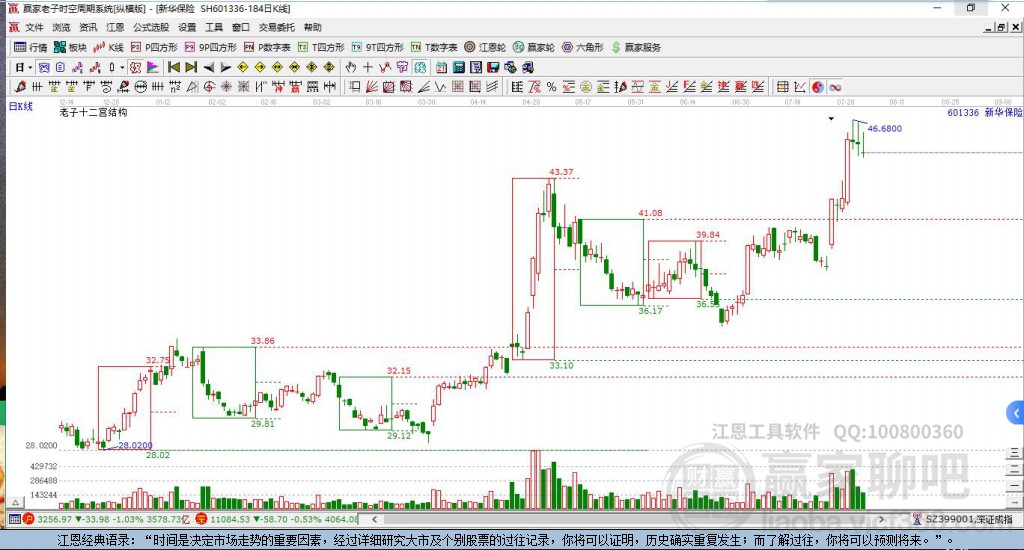Open the 六角形 hexagon tool

[583, 47]
